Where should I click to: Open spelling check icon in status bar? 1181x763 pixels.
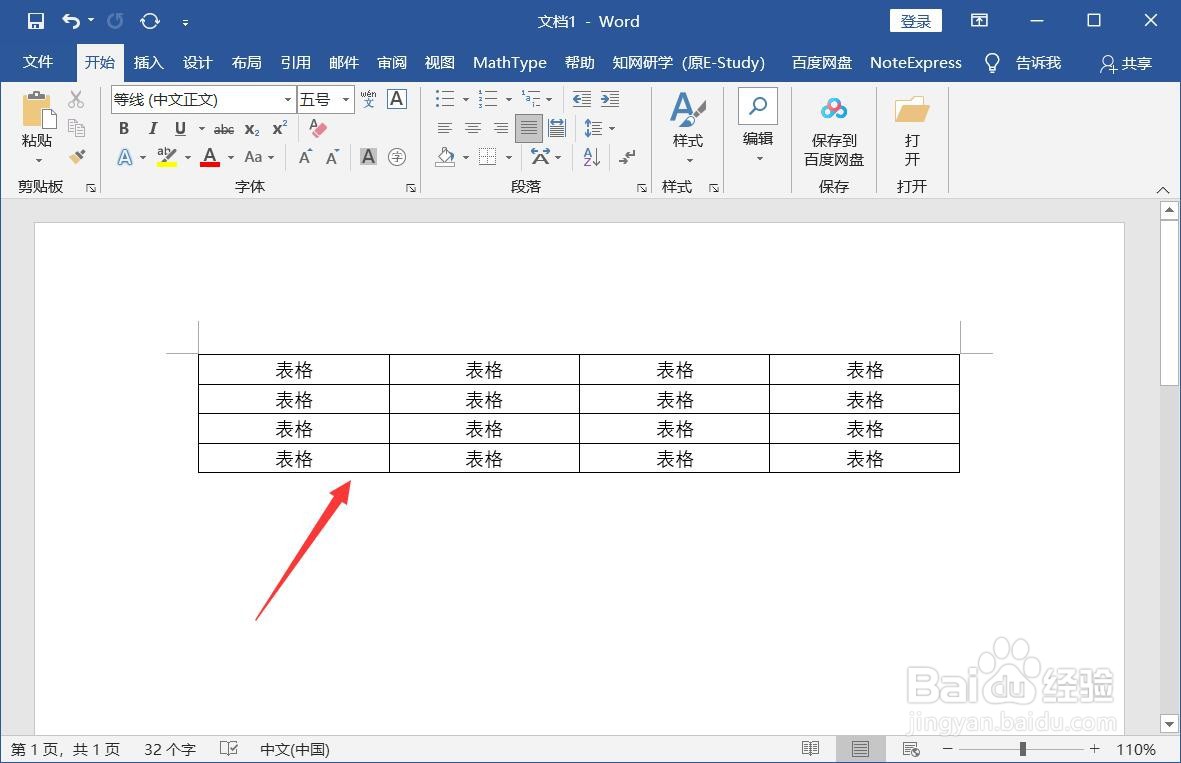pyautogui.click(x=229, y=749)
